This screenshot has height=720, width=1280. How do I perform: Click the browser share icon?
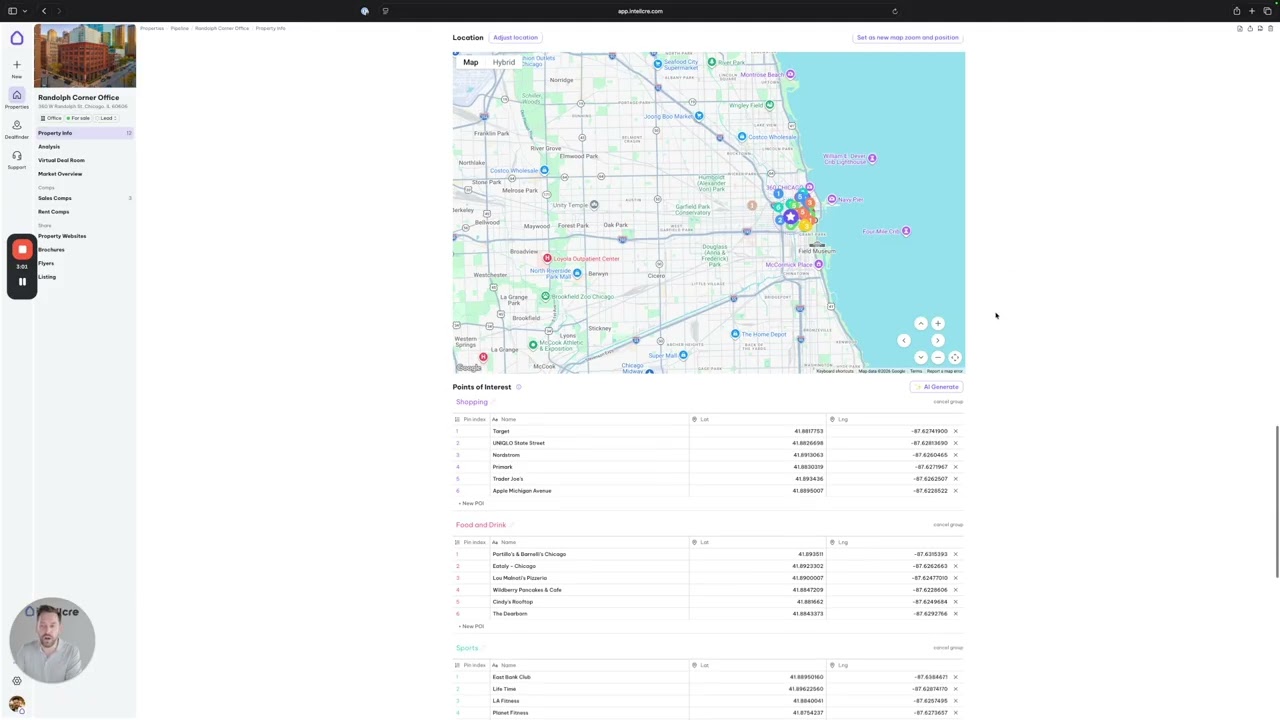point(1237,11)
